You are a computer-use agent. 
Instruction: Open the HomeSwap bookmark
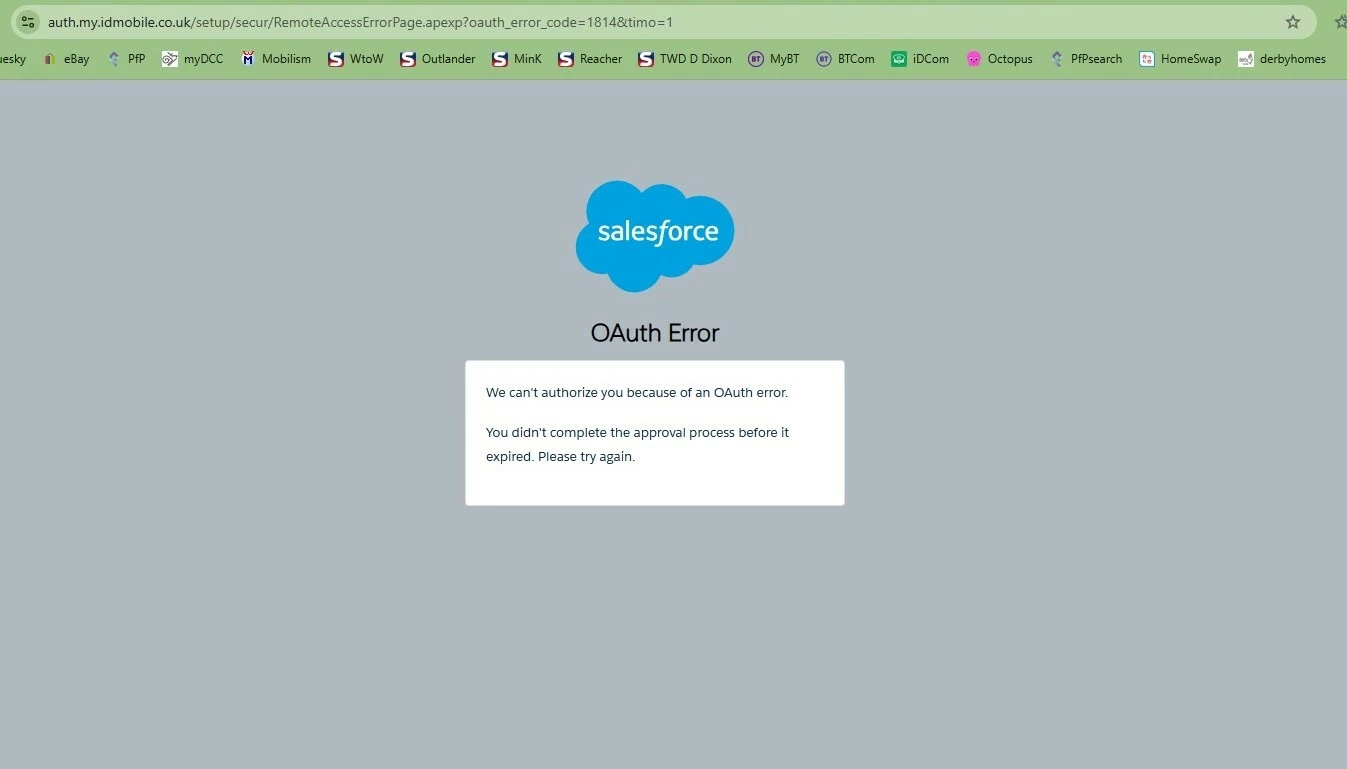pos(1180,59)
